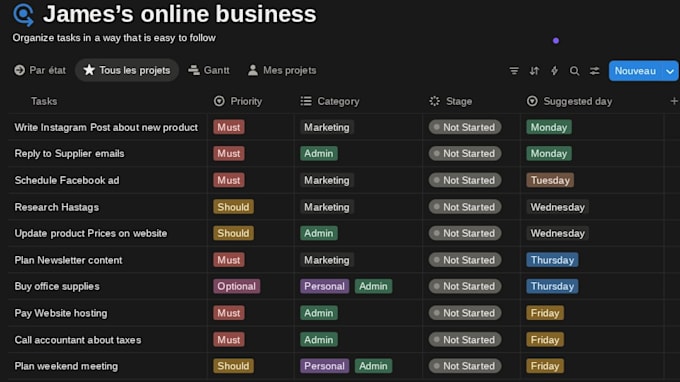Image resolution: width=680 pixels, height=382 pixels.
Task: Click the Nouveau button
Action: (x=635, y=71)
